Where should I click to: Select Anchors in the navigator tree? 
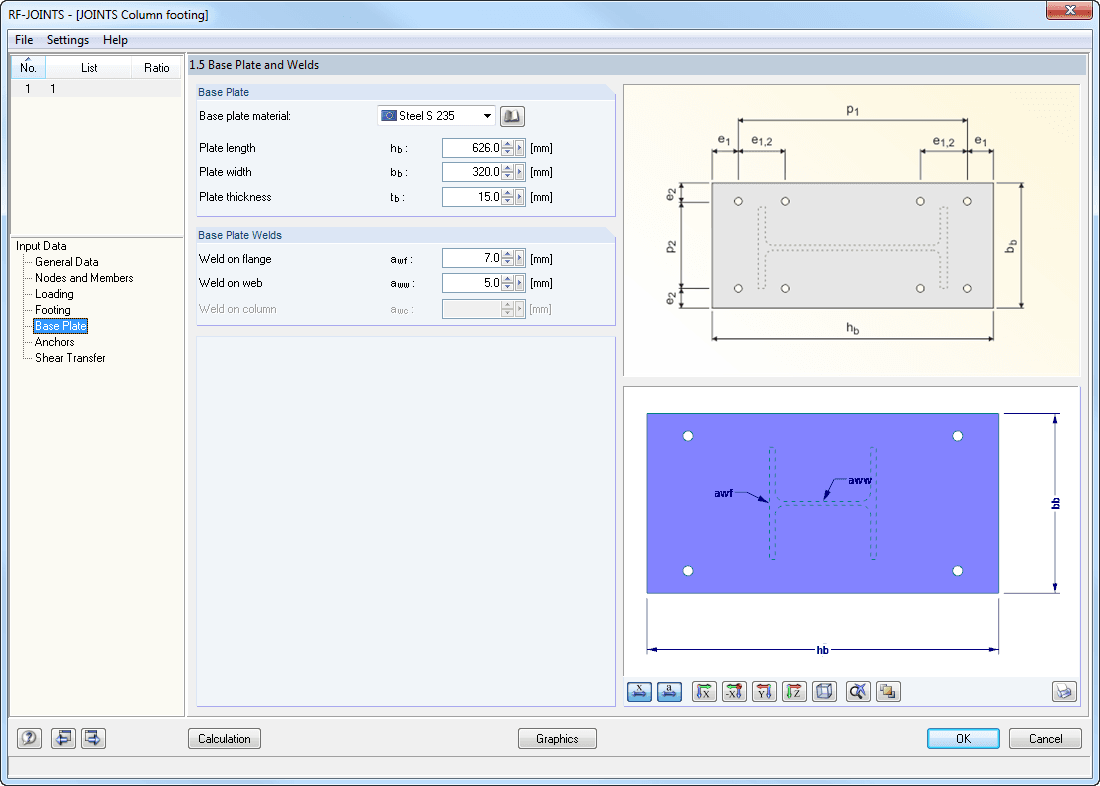click(55, 342)
